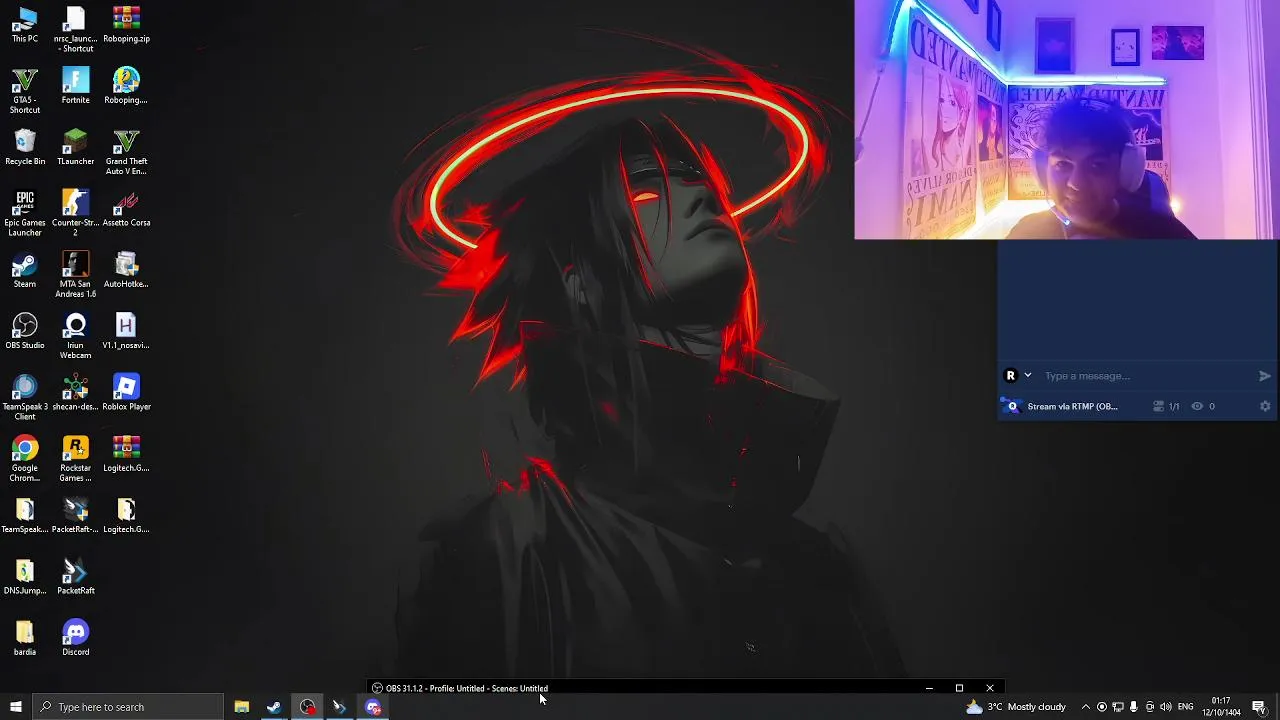1280x720 pixels.
Task: Select the Counter-Strike 2 icon
Action: coord(75,214)
